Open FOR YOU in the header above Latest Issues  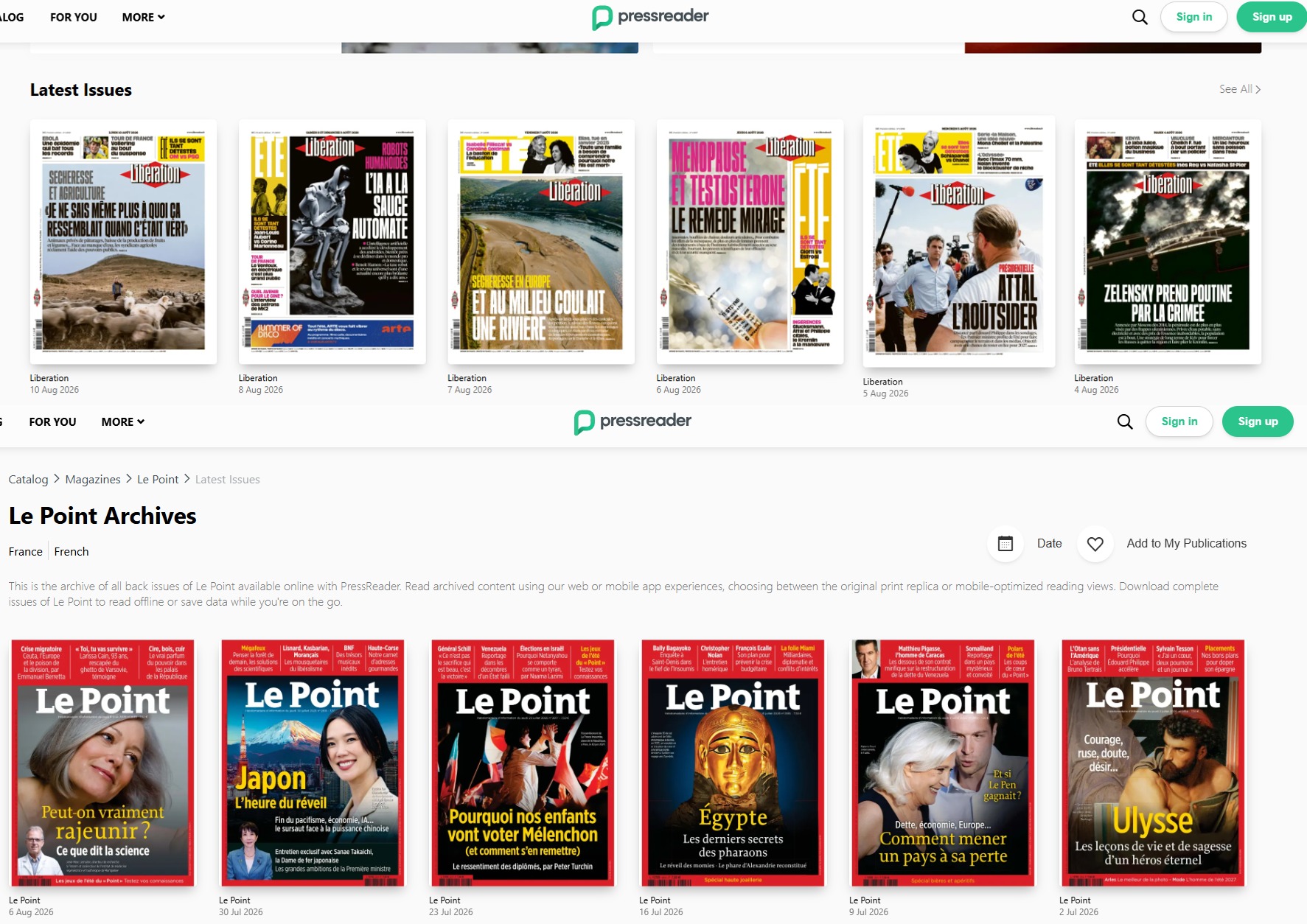74,17
